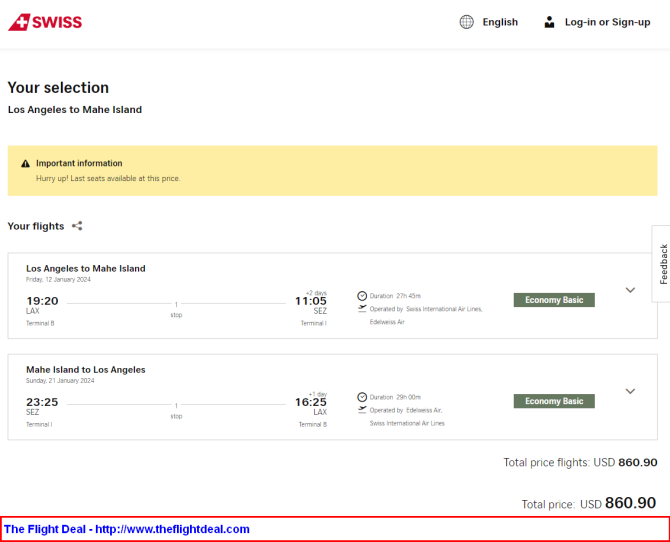Click the warning triangle icon
This screenshot has height=542, width=670.
[26, 163]
